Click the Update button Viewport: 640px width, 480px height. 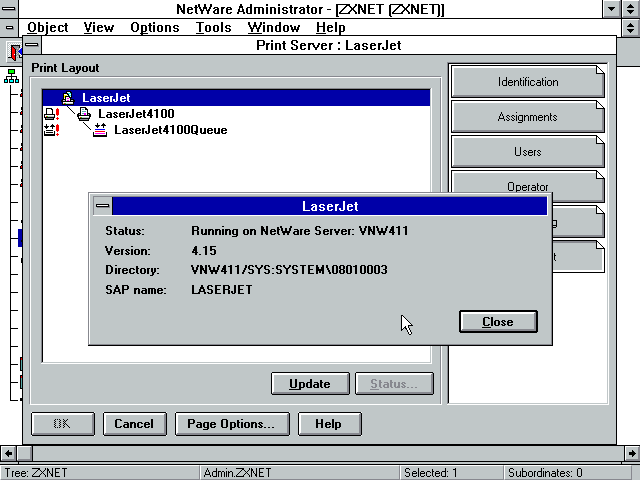(310, 384)
